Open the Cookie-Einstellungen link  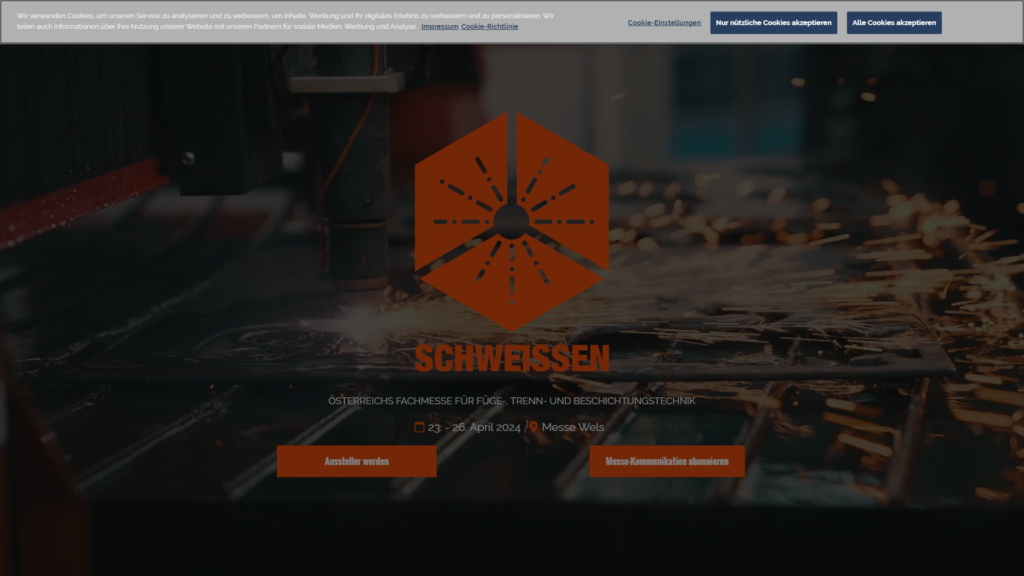click(x=664, y=23)
